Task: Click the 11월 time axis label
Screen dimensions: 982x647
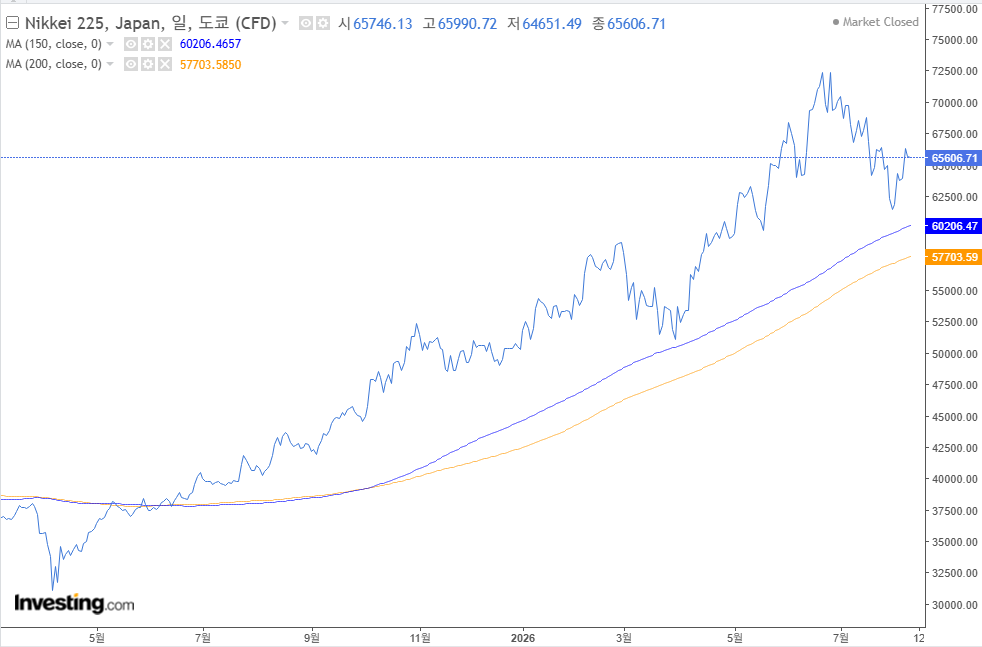Action: pyautogui.click(x=420, y=638)
